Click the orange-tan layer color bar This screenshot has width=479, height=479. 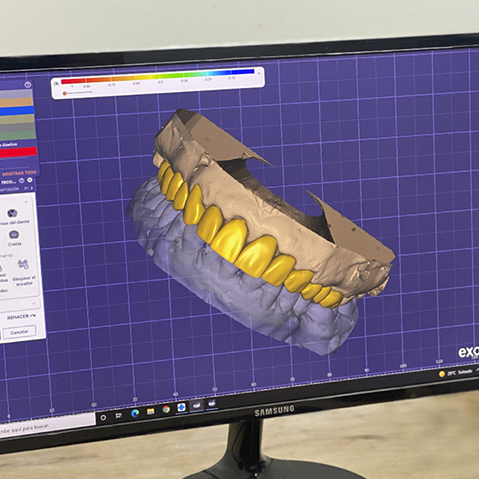click(17, 102)
